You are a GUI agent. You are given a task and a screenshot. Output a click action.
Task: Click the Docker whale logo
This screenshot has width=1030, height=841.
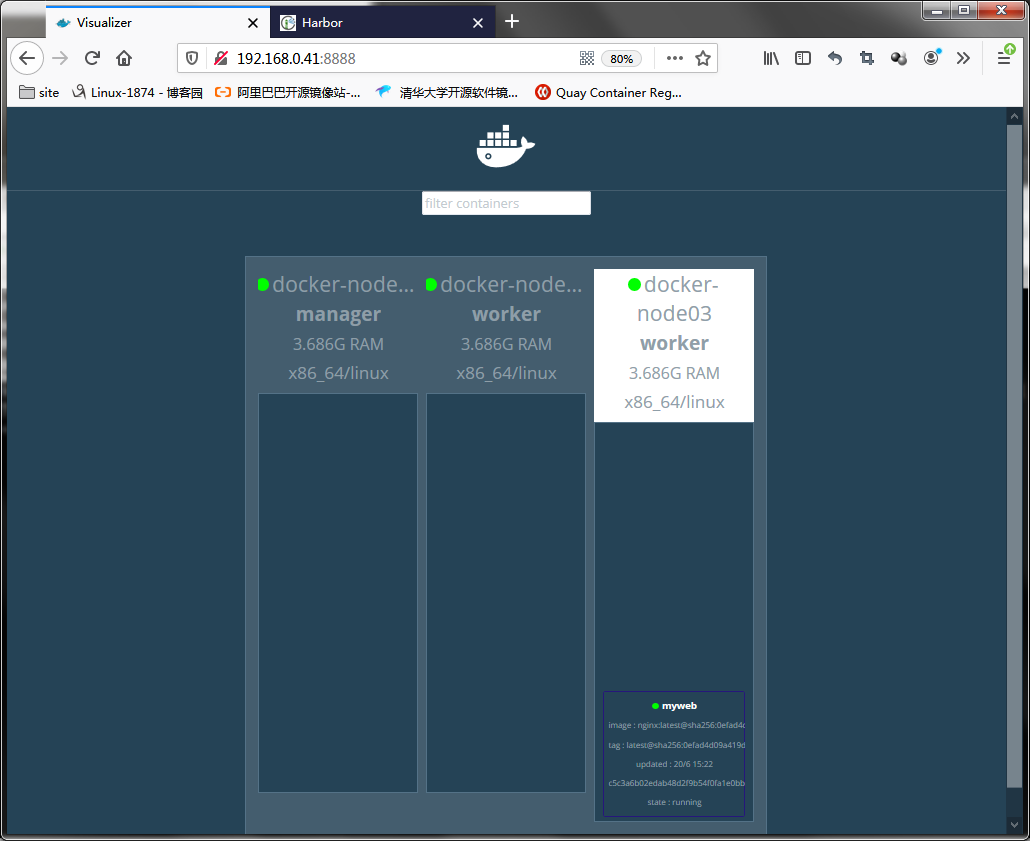pyautogui.click(x=505, y=147)
